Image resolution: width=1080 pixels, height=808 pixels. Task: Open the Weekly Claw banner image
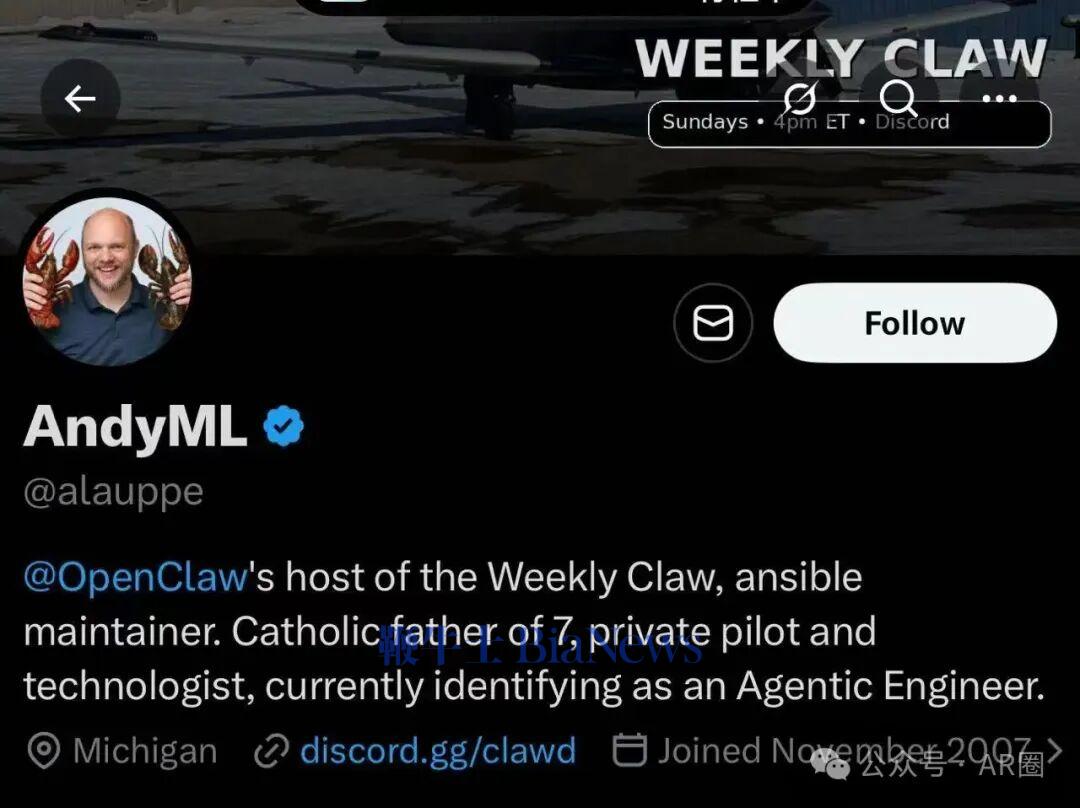(x=540, y=127)
